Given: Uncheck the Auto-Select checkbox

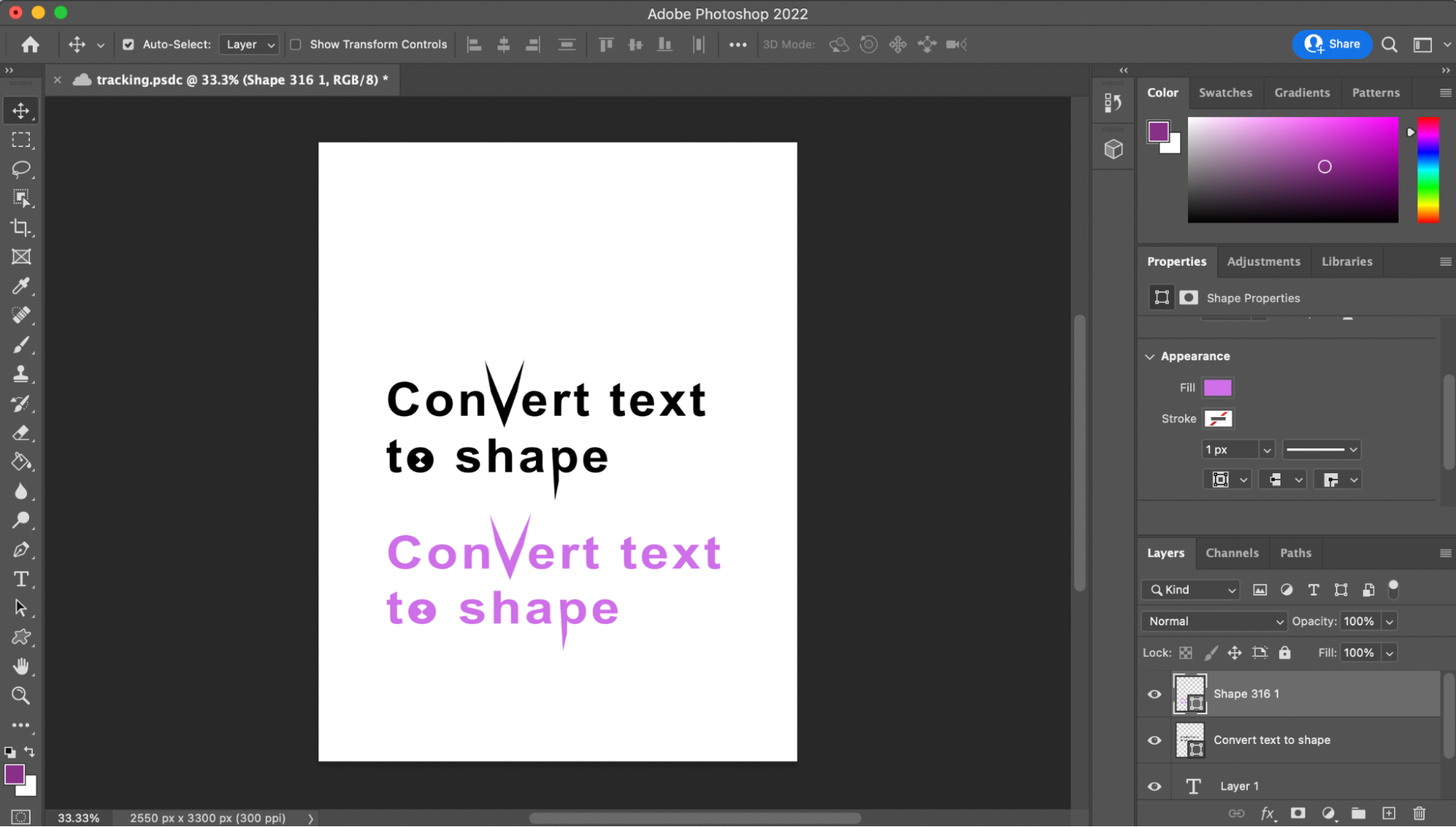Looking at the screenshot, I should tap(128, 44).
